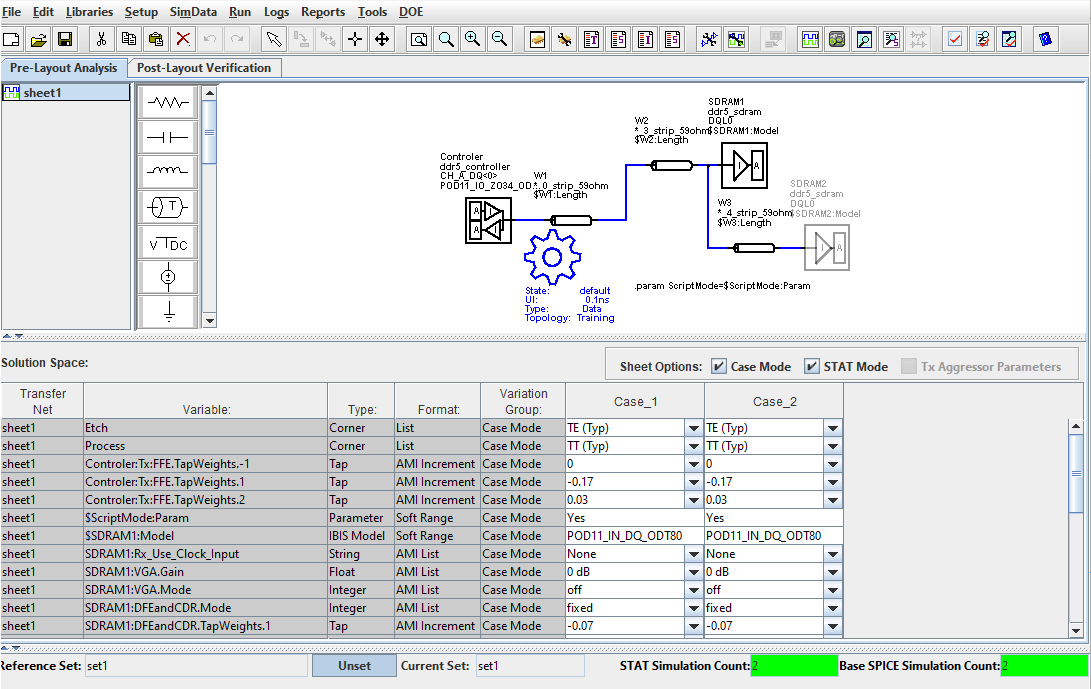Image resolution: width=1091 pixels, height=689 pixels.
Task: Select the pointer selection tool in the toolbar
Action: 273,39
